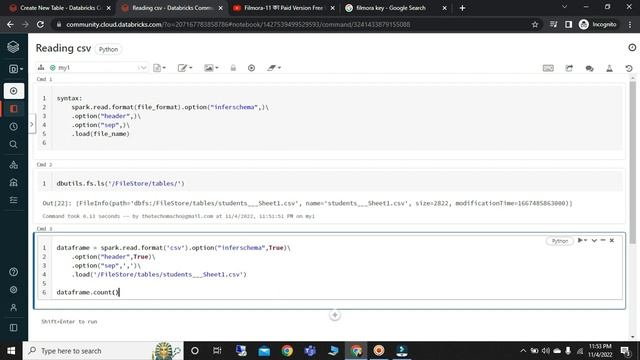Open the Mail app on taskbar
640x360 pixels.
pyautogui.click(x=264, y=351)
